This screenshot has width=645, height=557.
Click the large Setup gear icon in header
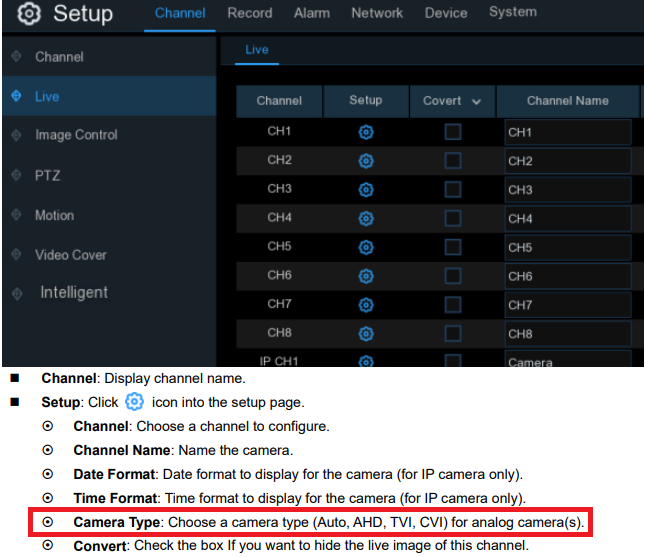(29, 14)
